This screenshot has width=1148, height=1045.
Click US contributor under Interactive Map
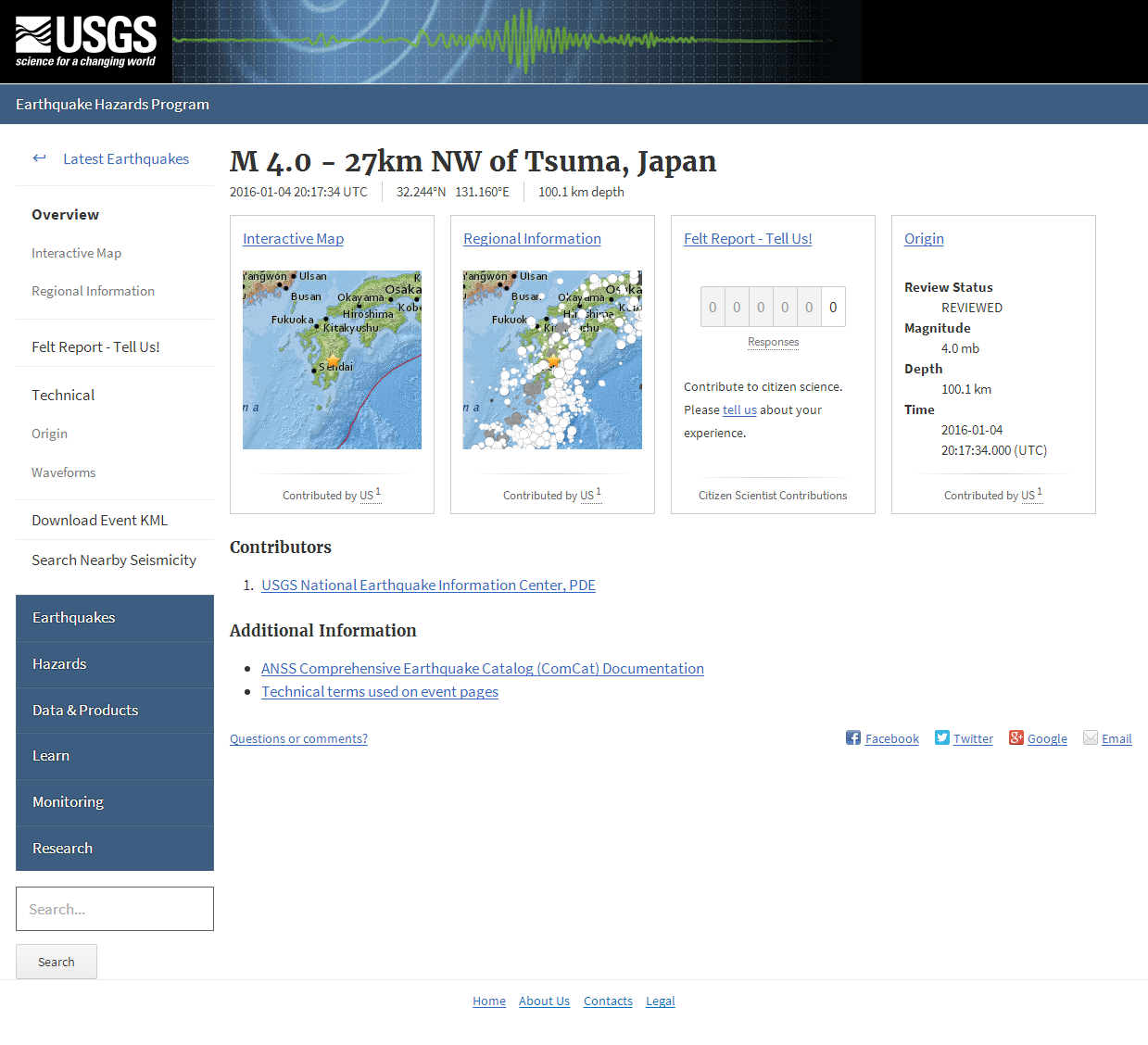367,496
